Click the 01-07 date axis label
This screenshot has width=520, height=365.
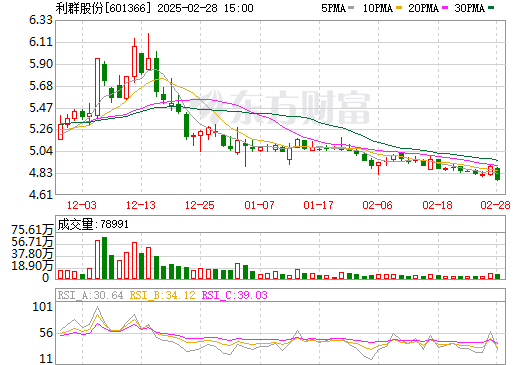click(x=259, y=205)
